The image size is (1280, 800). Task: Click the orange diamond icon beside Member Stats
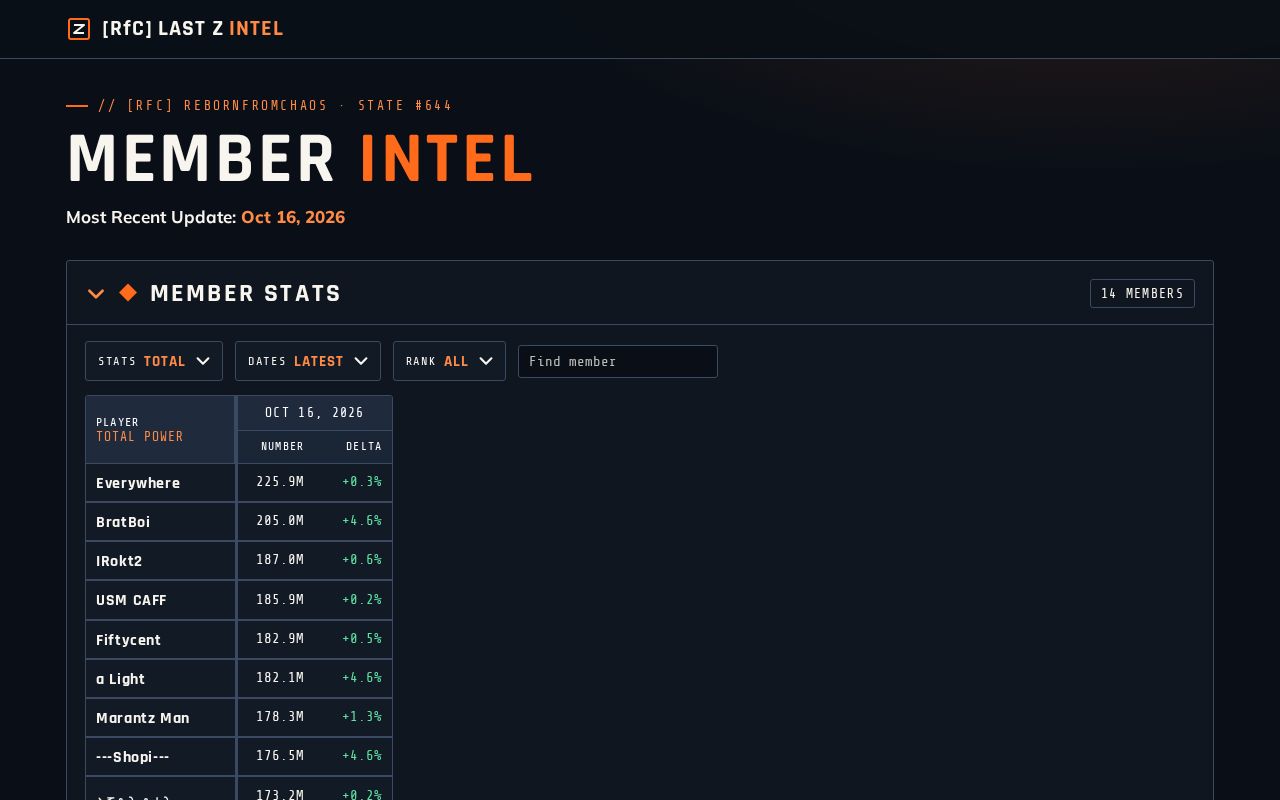(128, 293)
